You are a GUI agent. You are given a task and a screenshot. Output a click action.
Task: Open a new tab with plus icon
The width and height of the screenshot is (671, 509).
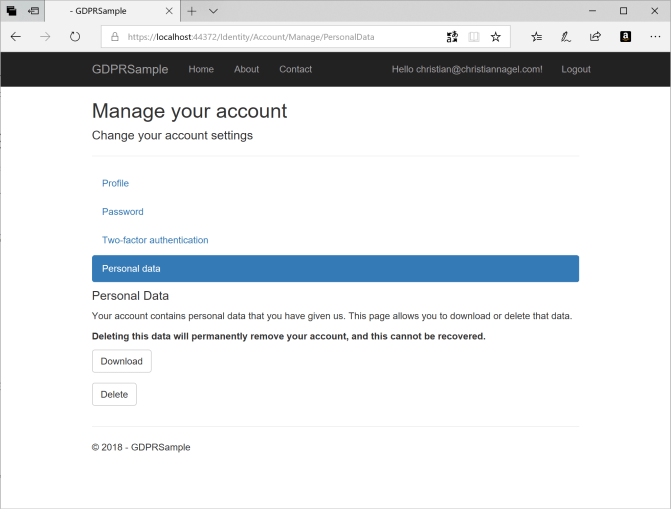(192, 11)
